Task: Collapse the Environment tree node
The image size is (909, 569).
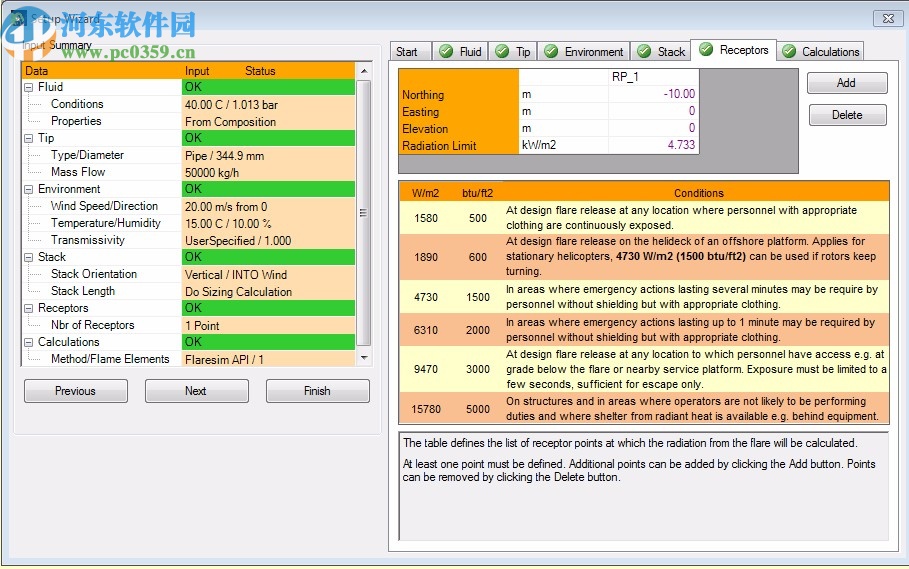Action: tap(29, 190)
